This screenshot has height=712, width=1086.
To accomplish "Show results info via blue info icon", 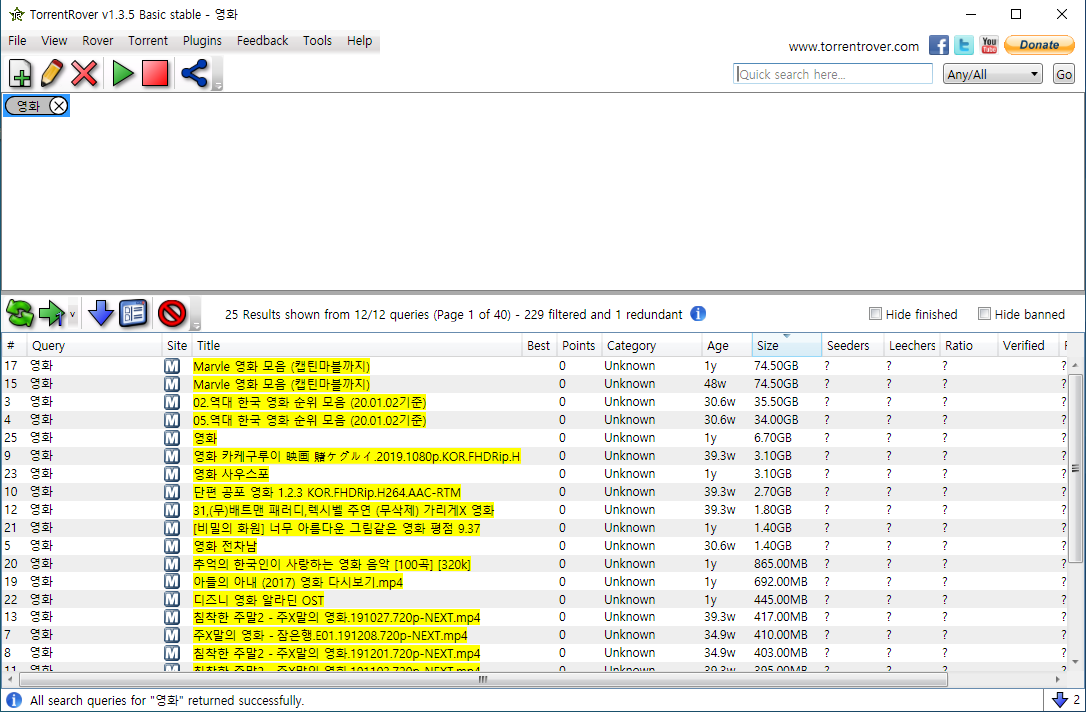I will tap(698, 314).
